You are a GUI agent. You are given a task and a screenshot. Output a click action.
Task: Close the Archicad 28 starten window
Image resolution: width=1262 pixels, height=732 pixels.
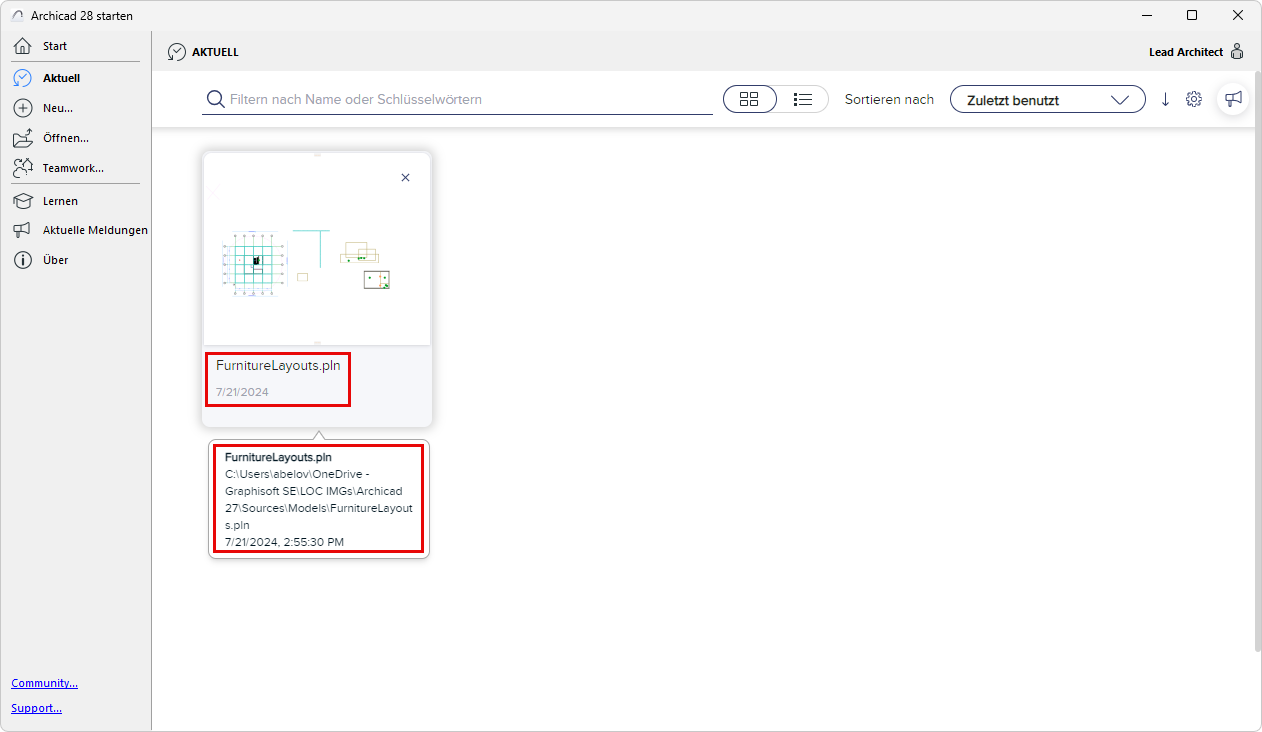point(1238,15)
